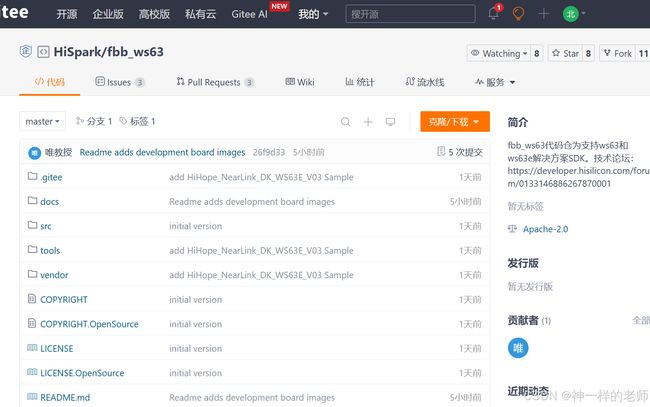Focus the 搜开源 search field
The height and width of the screenshot is (407, 650).
[x=410, y=14]
